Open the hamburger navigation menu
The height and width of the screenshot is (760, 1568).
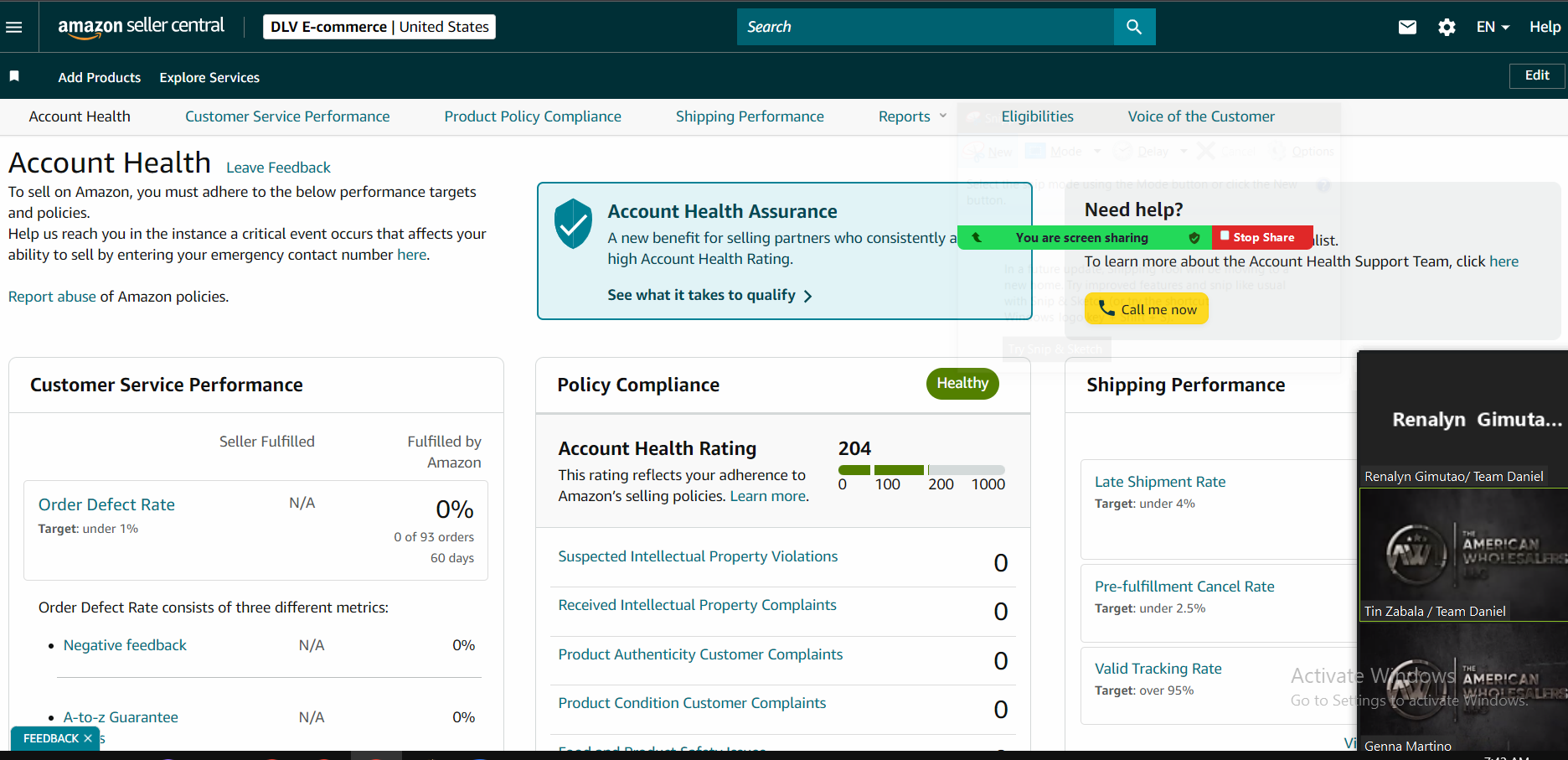pos(13,27)
